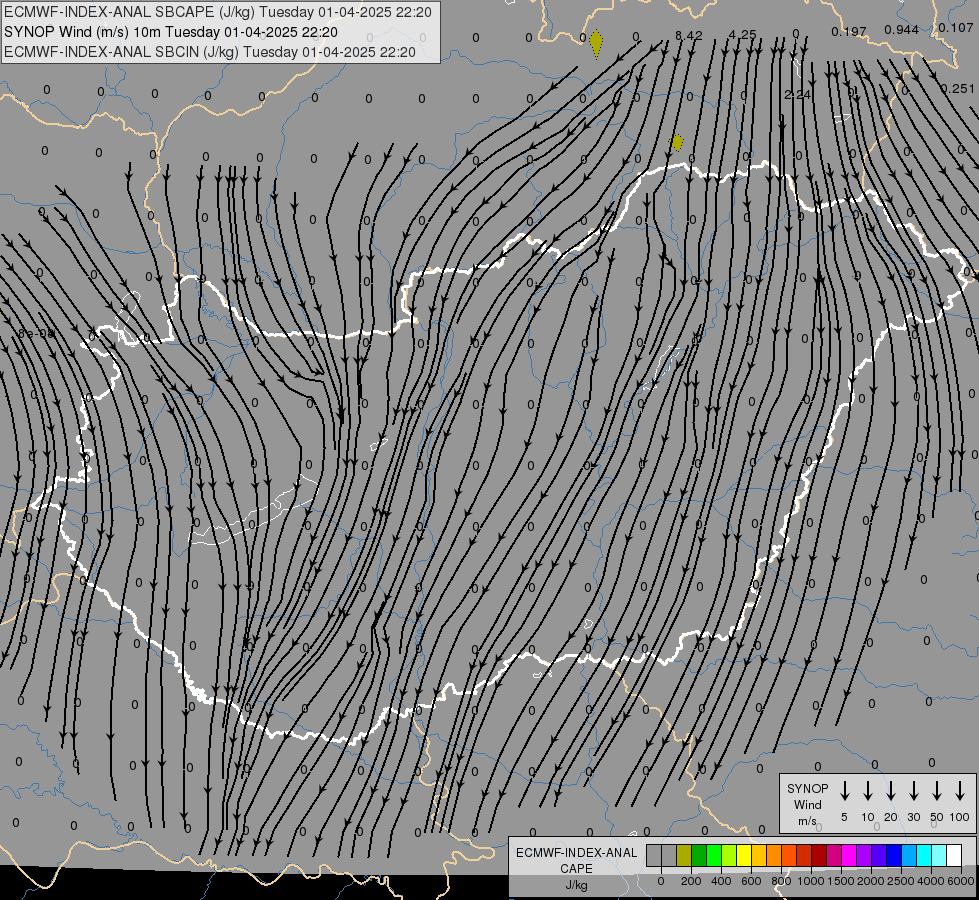Click the topmost olive CAPE patch on map
This screenshot has height=900, width=979.
596,44
